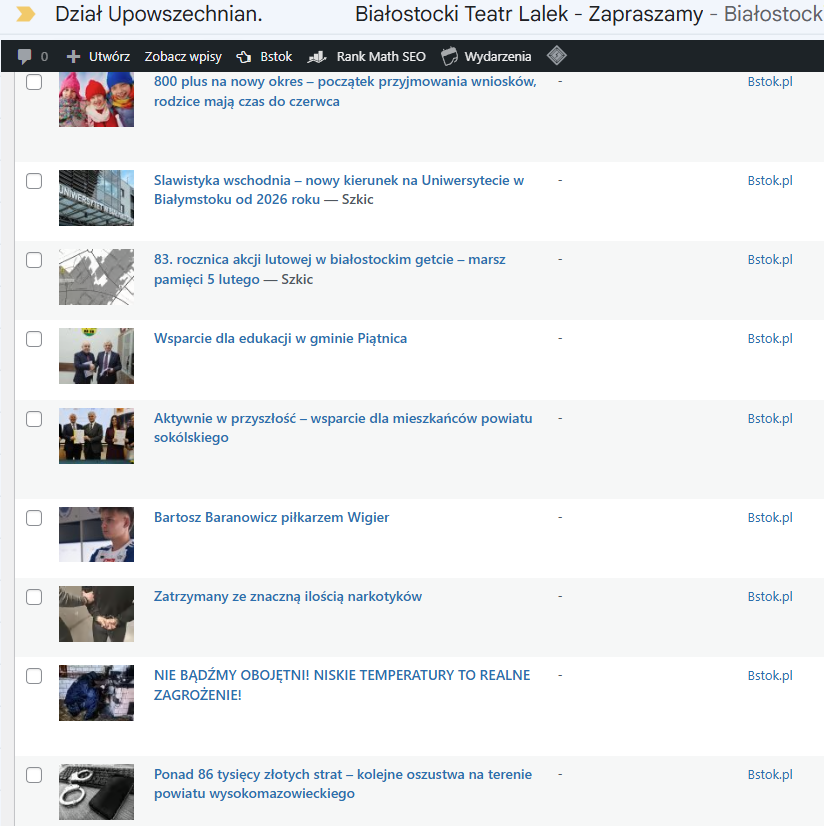Screen dimensions: 824x826
Task: Click Zobacz wpisy in the admin toolbar
Action: [183, 56]
